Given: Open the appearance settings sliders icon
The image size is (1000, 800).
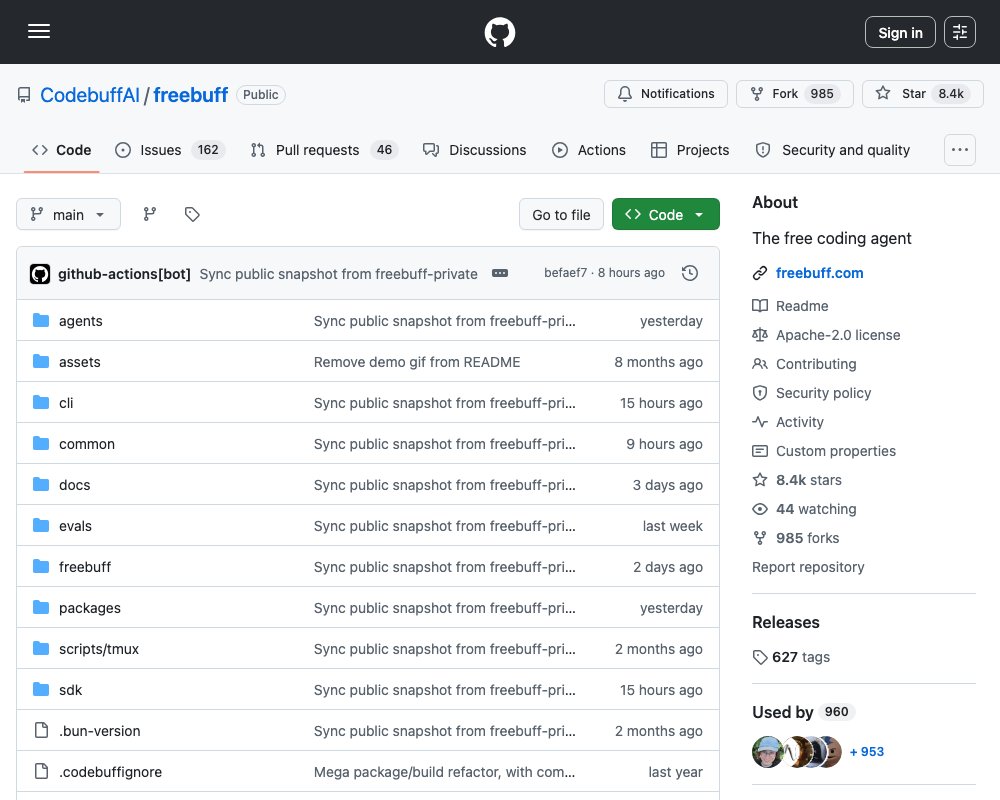Looking at the screenshot, I should (x=959, y=32).
